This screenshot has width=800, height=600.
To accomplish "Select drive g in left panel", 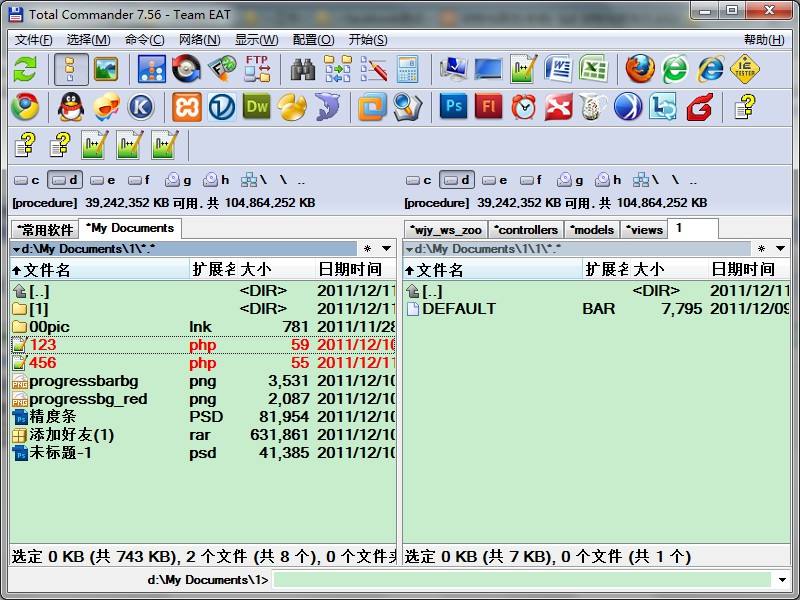I will point(178,180).
